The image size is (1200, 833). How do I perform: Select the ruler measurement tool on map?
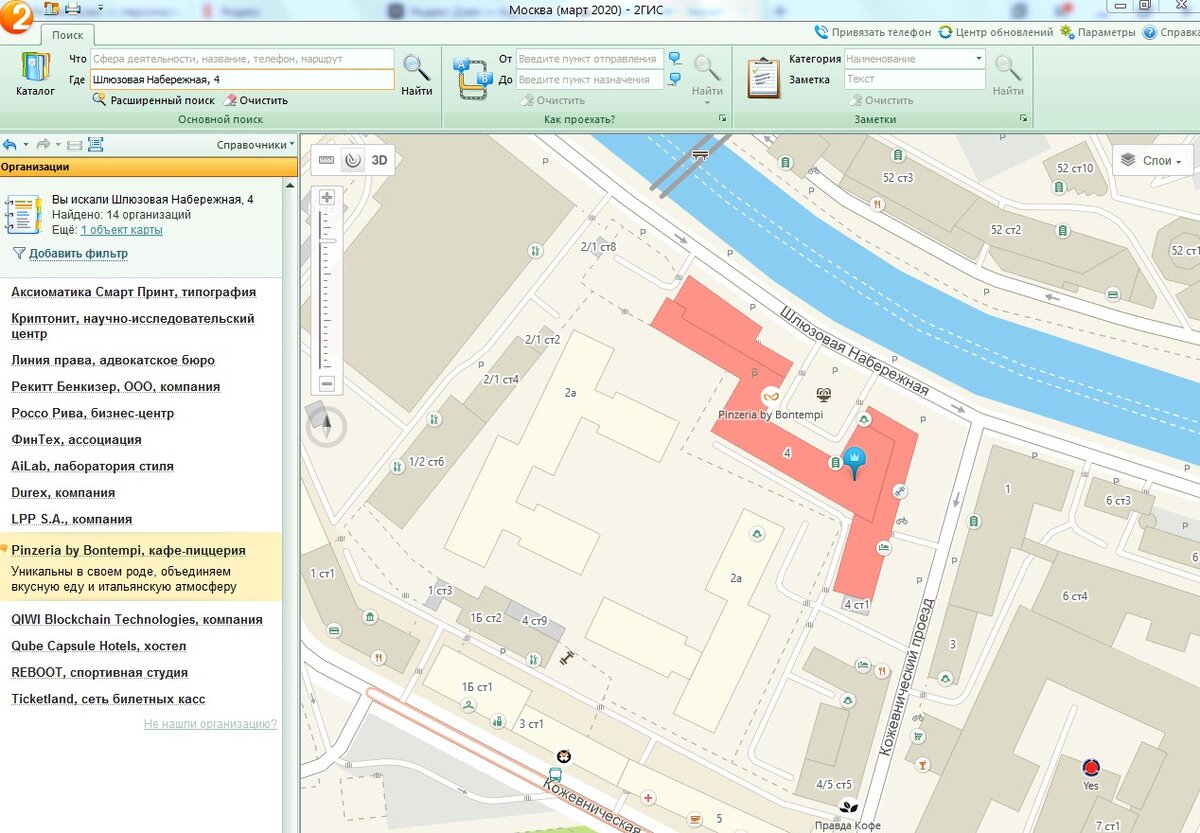pos(327,159)
